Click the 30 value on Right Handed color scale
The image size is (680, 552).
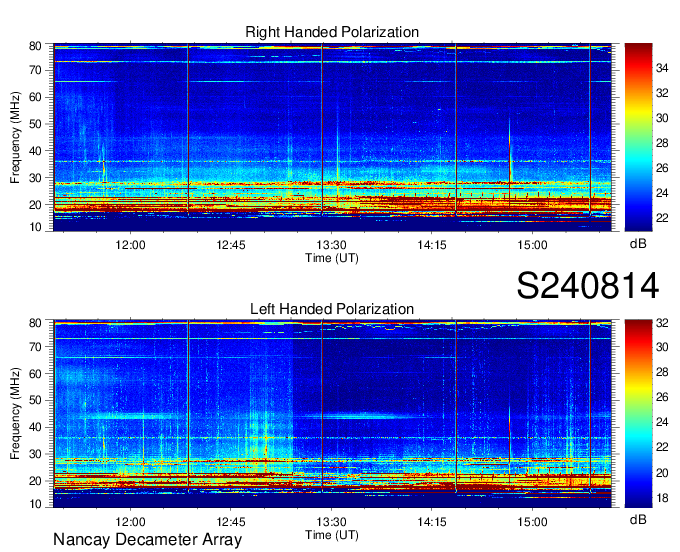click(662, 118)
